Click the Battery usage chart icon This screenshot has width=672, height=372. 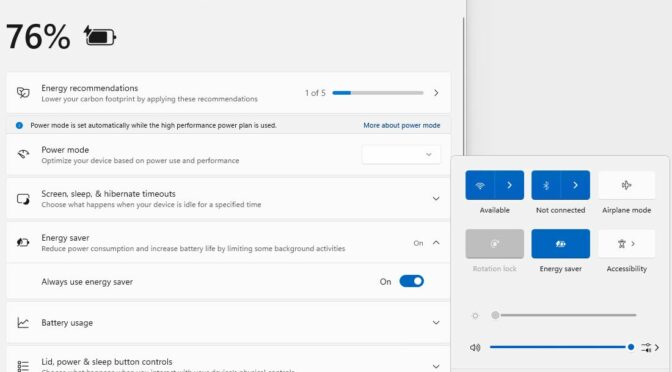[x=23, y=323]
